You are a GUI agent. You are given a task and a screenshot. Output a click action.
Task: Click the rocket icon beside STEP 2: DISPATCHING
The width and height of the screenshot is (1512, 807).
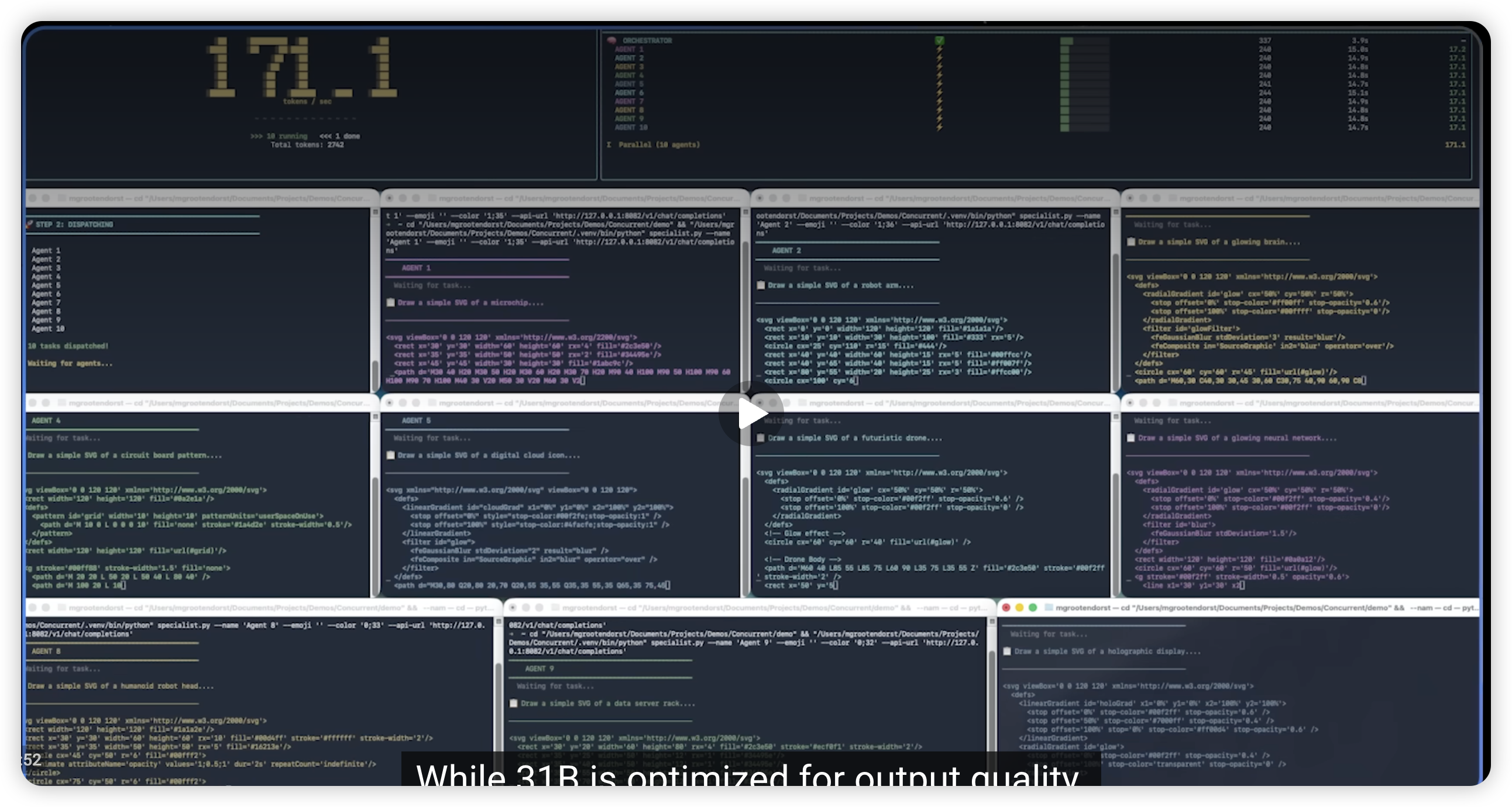coord(29,224)
